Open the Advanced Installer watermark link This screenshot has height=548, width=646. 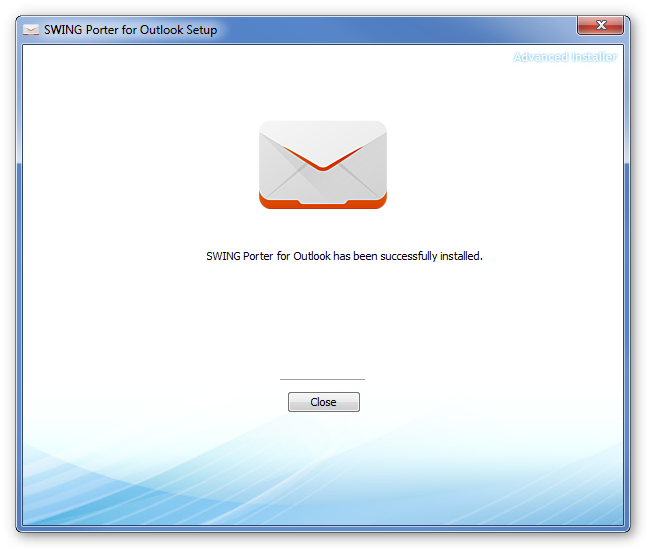[565, 57]
